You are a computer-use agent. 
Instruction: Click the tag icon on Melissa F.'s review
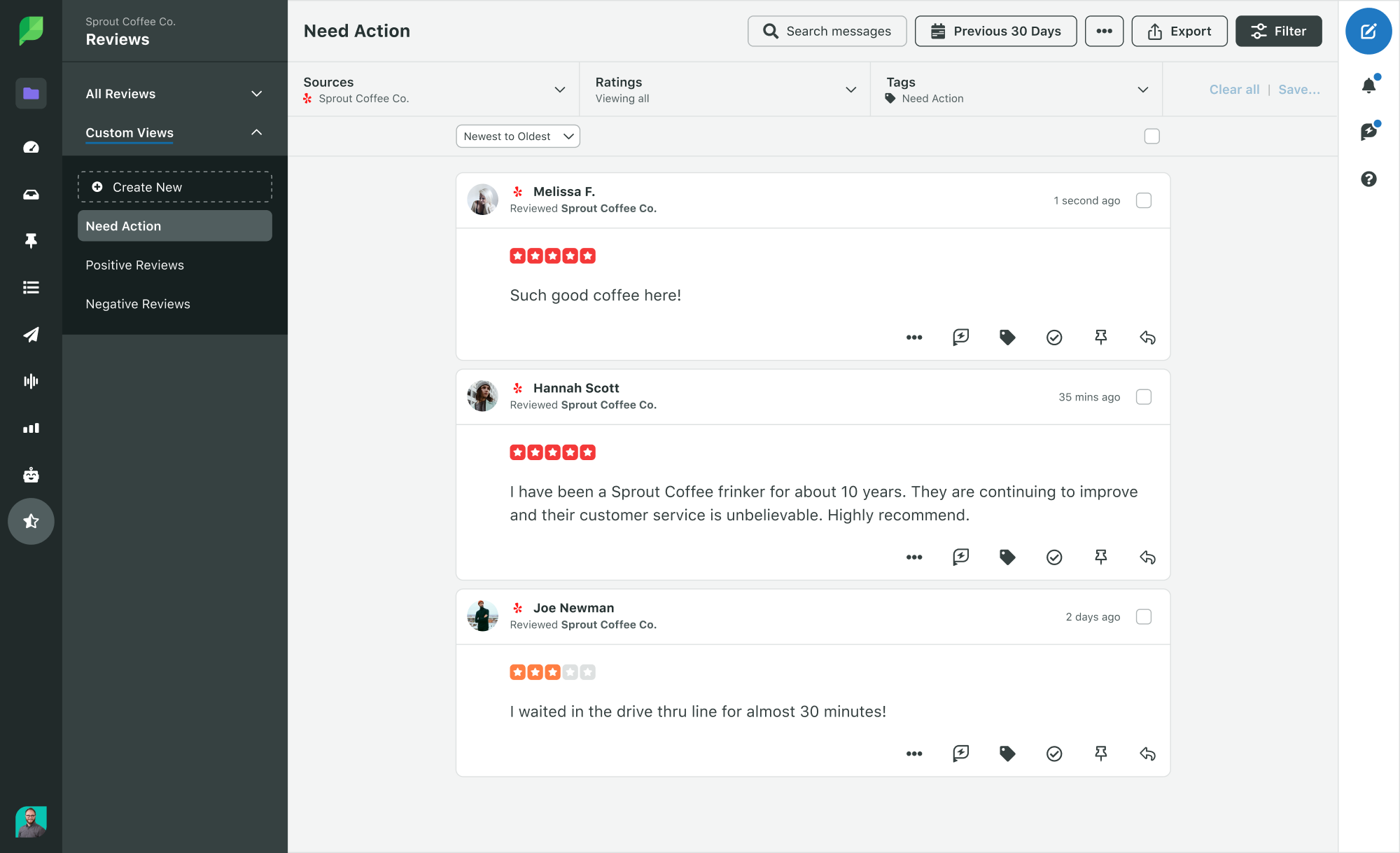[1007, 337]
